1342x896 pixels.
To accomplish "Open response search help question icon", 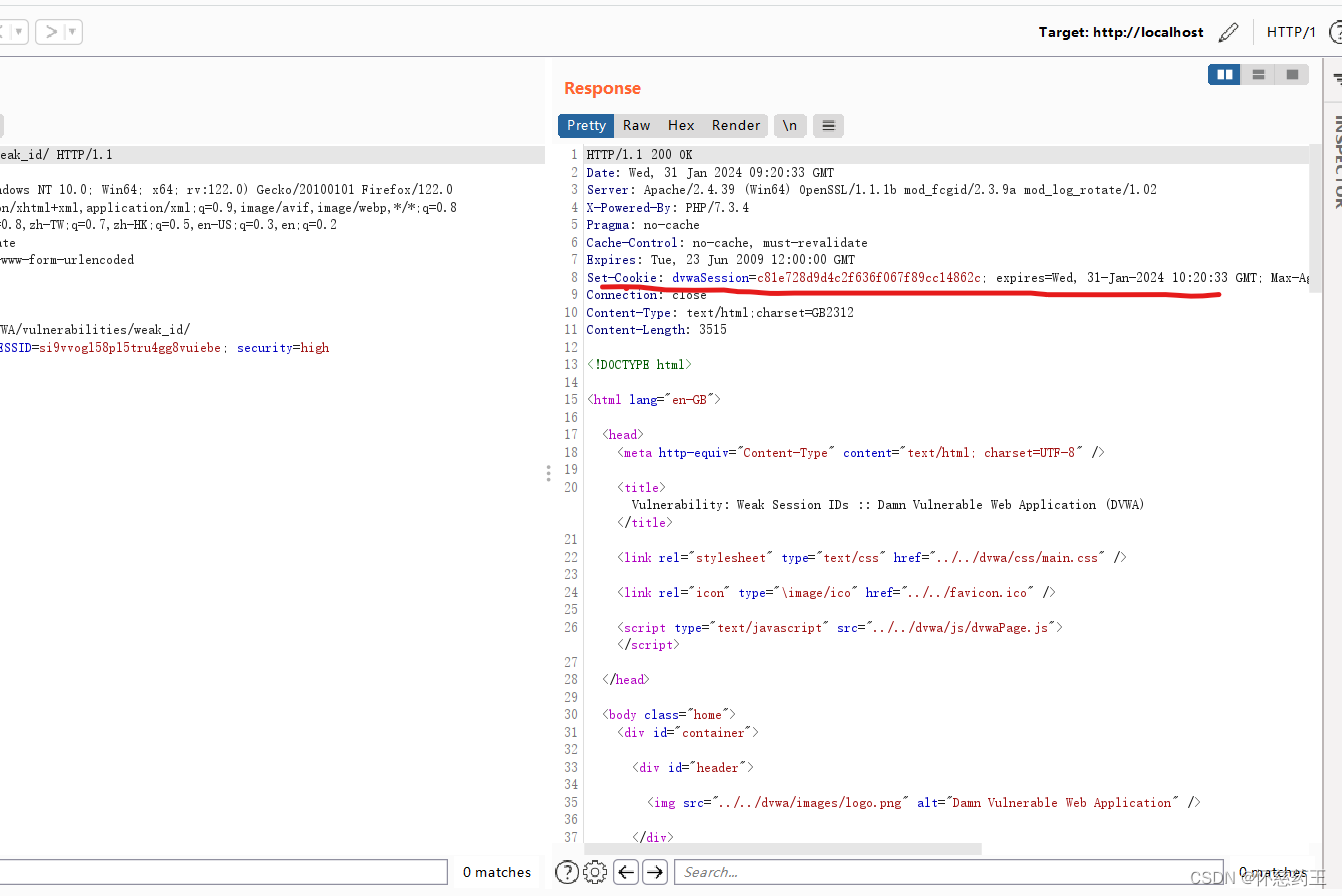I will (x=566, y=872).
